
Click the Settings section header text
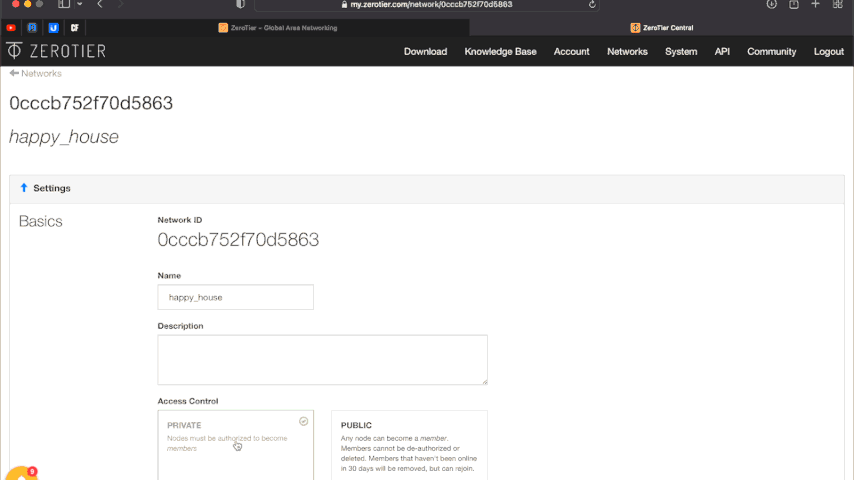pyautogui.click(x=52, y=188)
